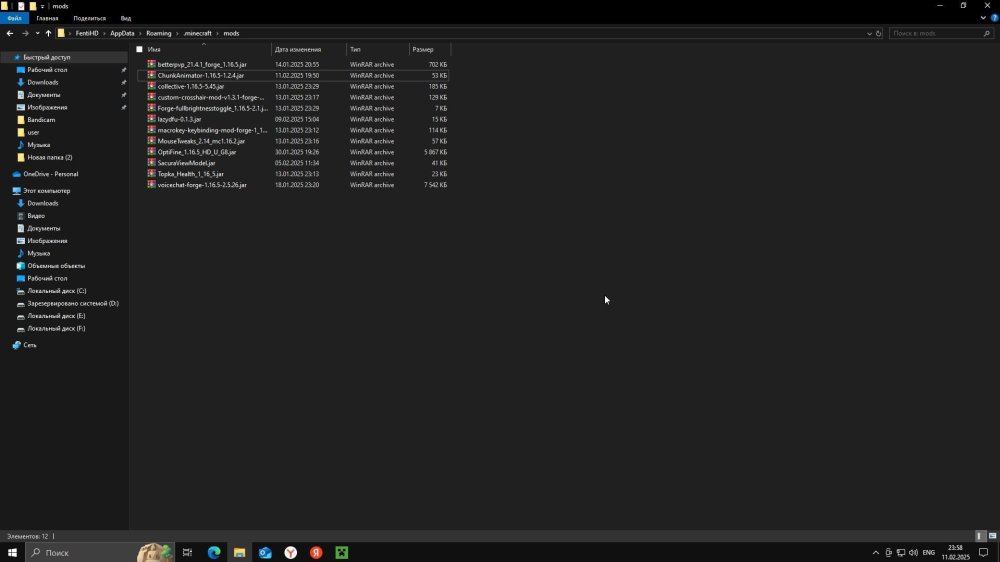Select Этот компьютер in navigation pane
This screenshot has width=1000, height=562.
[x=47, y=191]
